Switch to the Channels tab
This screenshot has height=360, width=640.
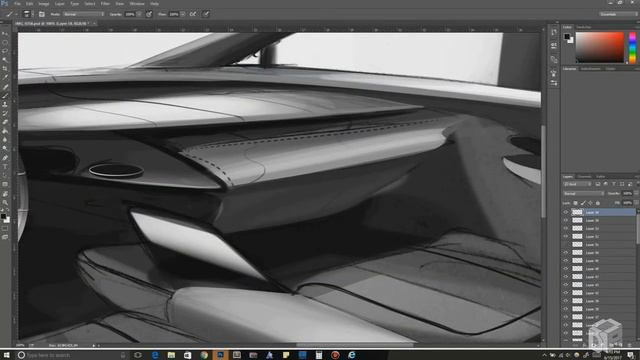[x=584, y=177]
